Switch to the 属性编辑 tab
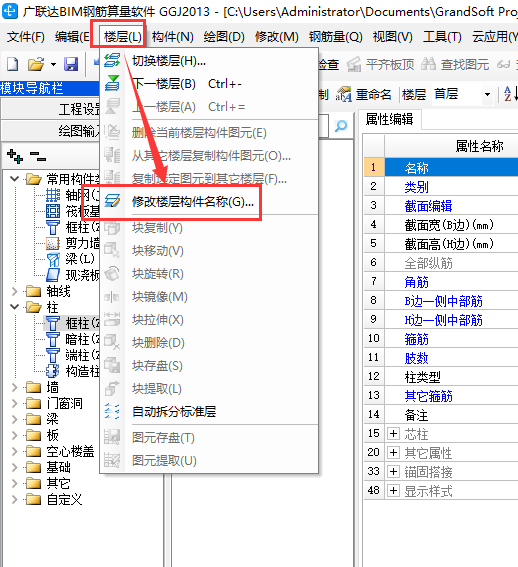The width and height of the screenshot is (518, 567). 390,119
